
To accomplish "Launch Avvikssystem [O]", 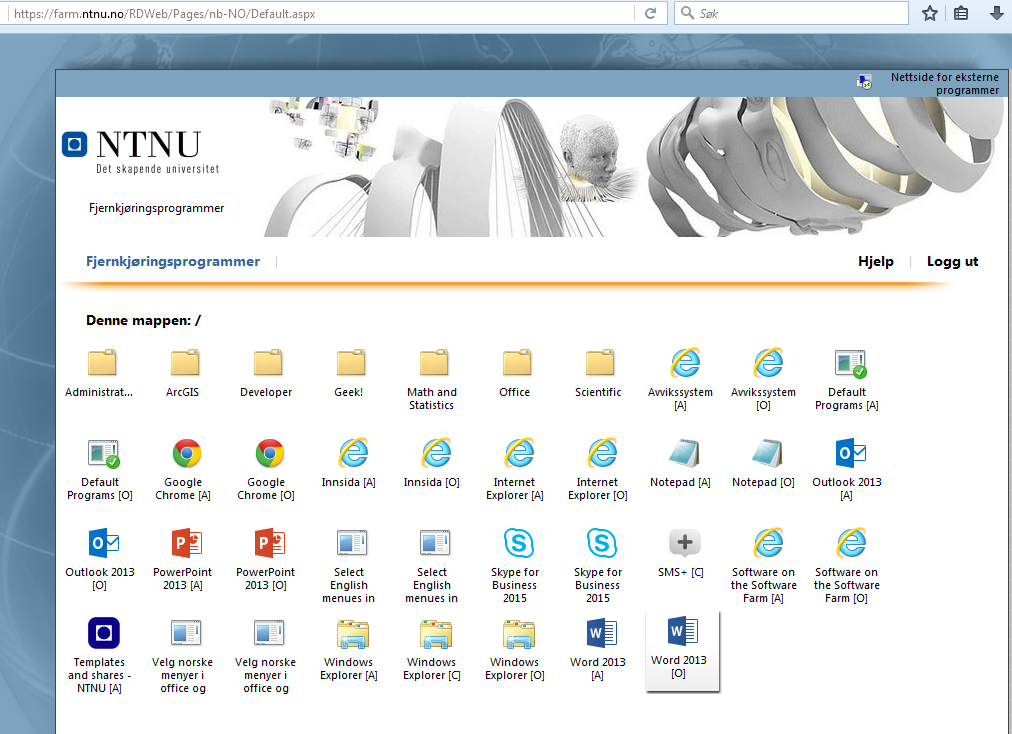I will (x=765, y=379).
